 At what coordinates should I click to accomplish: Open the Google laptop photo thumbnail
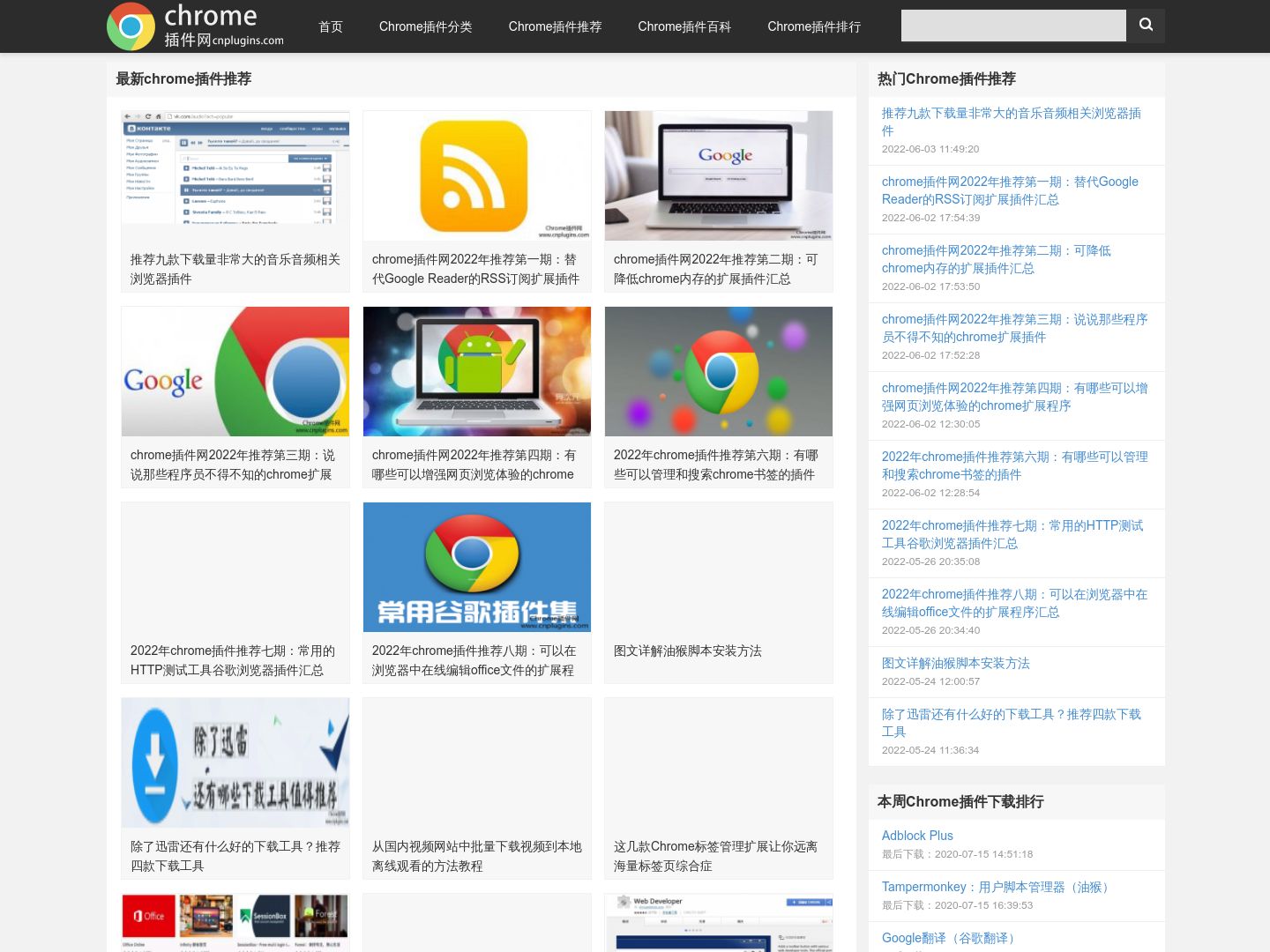coord(719,175)
